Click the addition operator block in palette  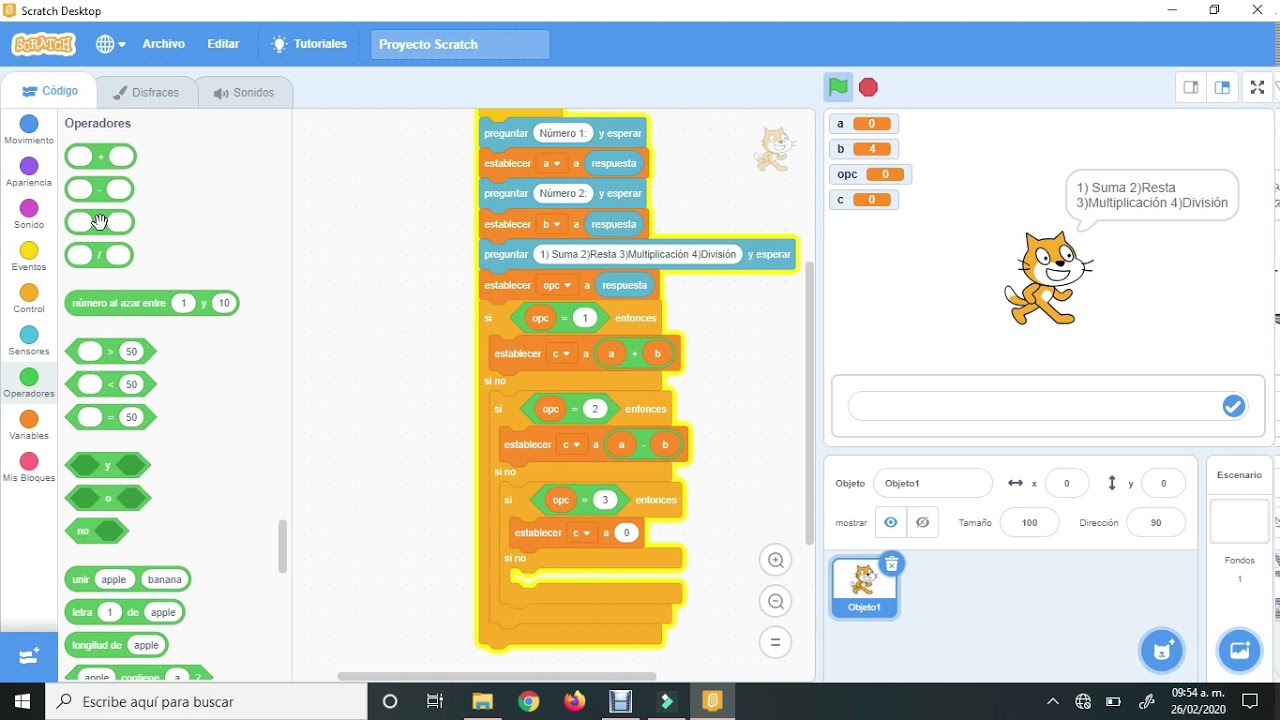(100, 157)
